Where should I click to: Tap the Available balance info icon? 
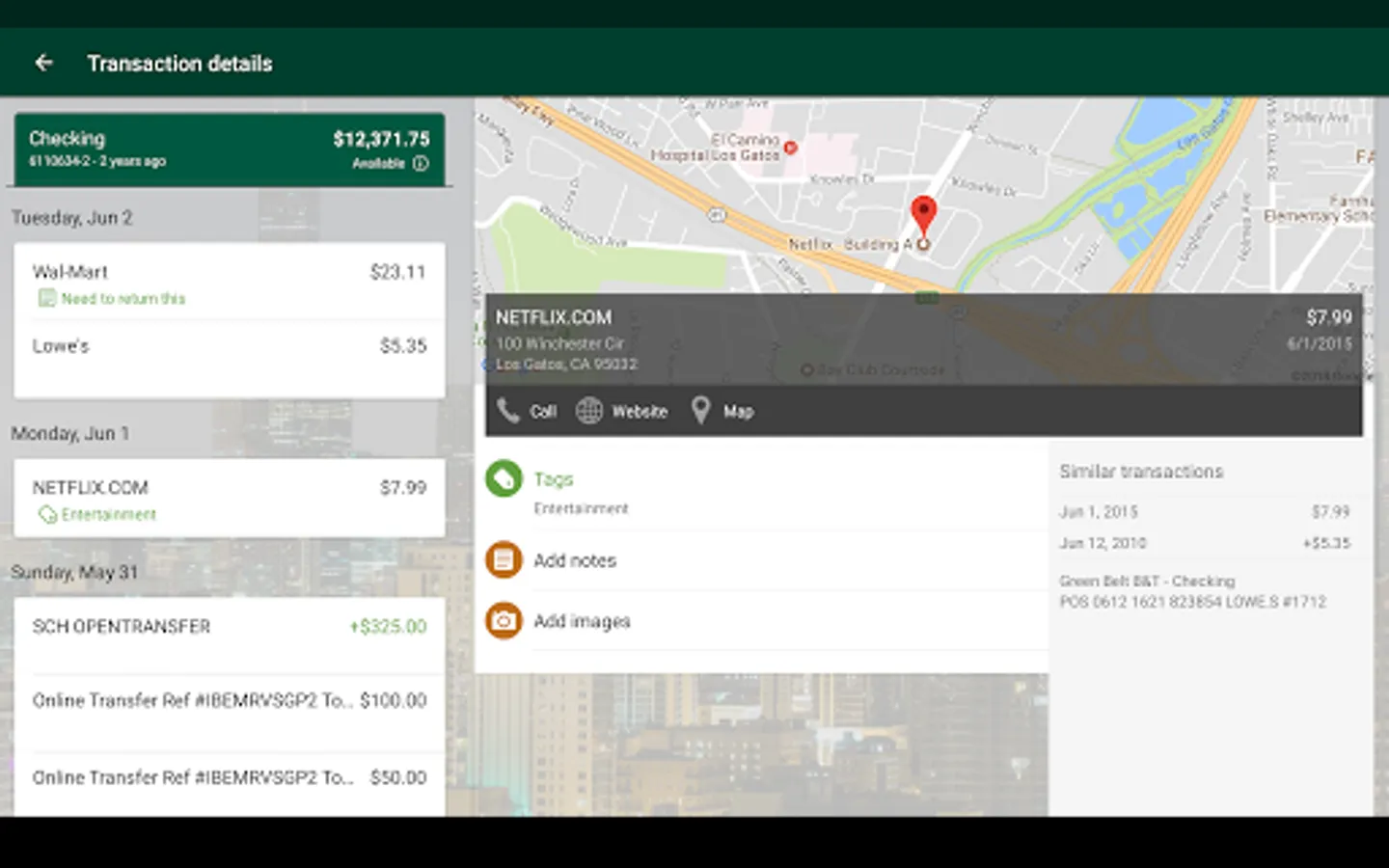tap(421, 163)
